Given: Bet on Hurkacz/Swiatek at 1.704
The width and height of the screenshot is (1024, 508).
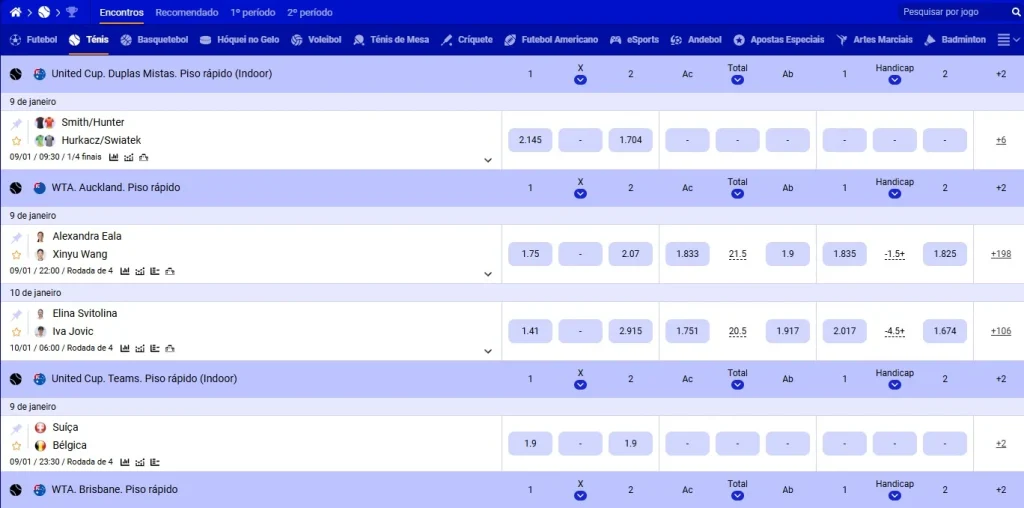Looking at the screenshot, I should click(631, 140).
